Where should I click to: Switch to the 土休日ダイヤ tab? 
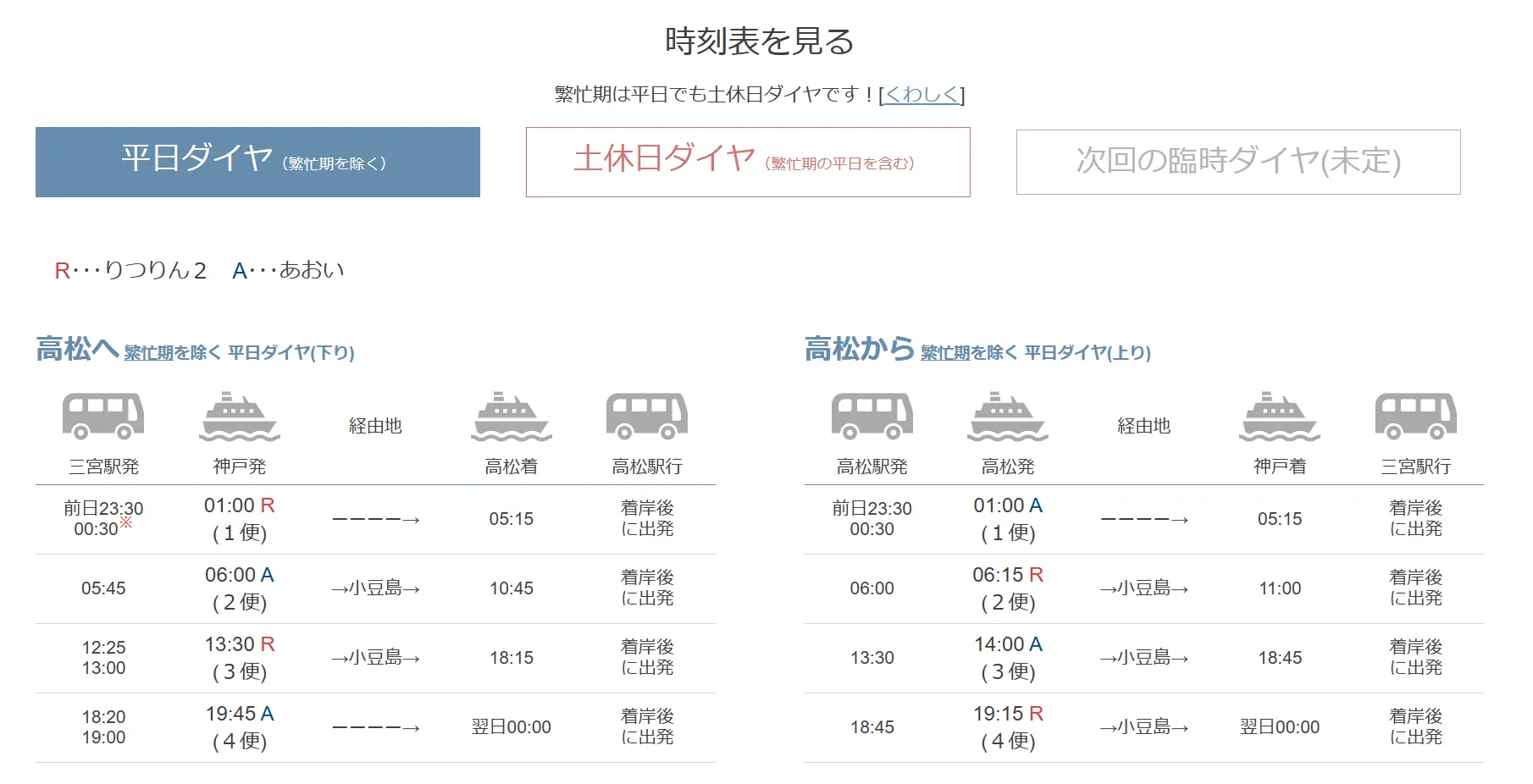748,163
